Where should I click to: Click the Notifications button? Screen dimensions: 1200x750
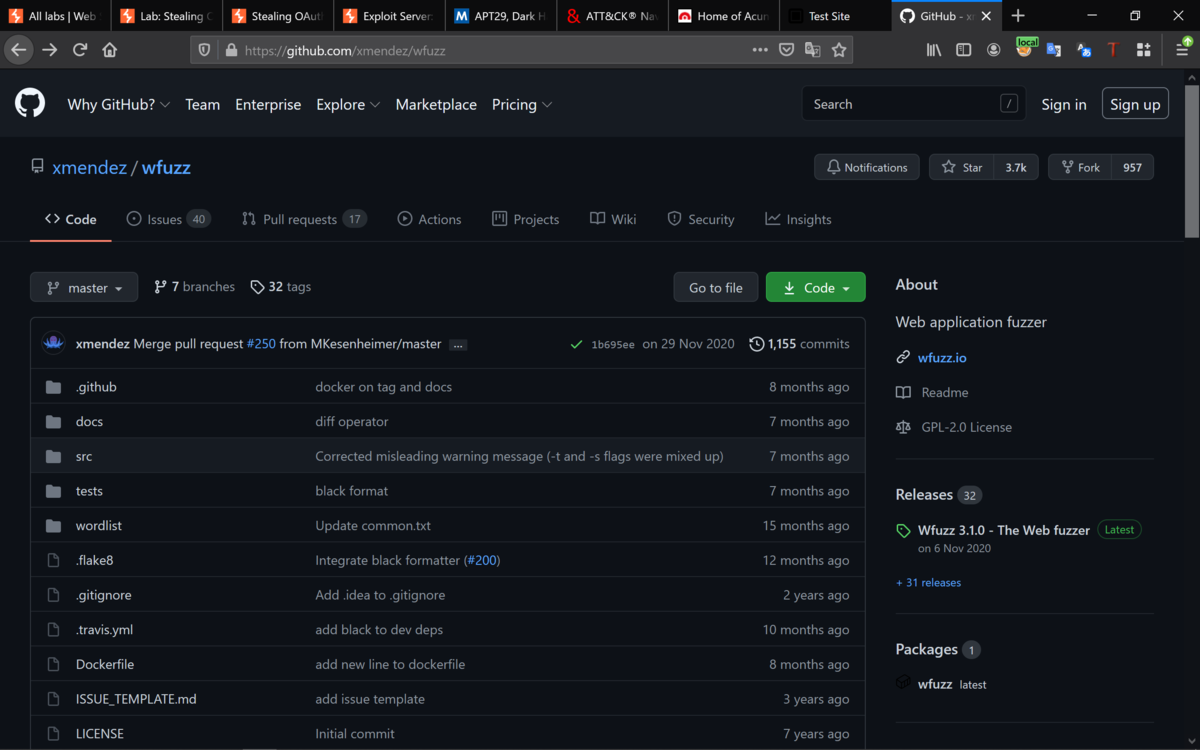[867, 167]
